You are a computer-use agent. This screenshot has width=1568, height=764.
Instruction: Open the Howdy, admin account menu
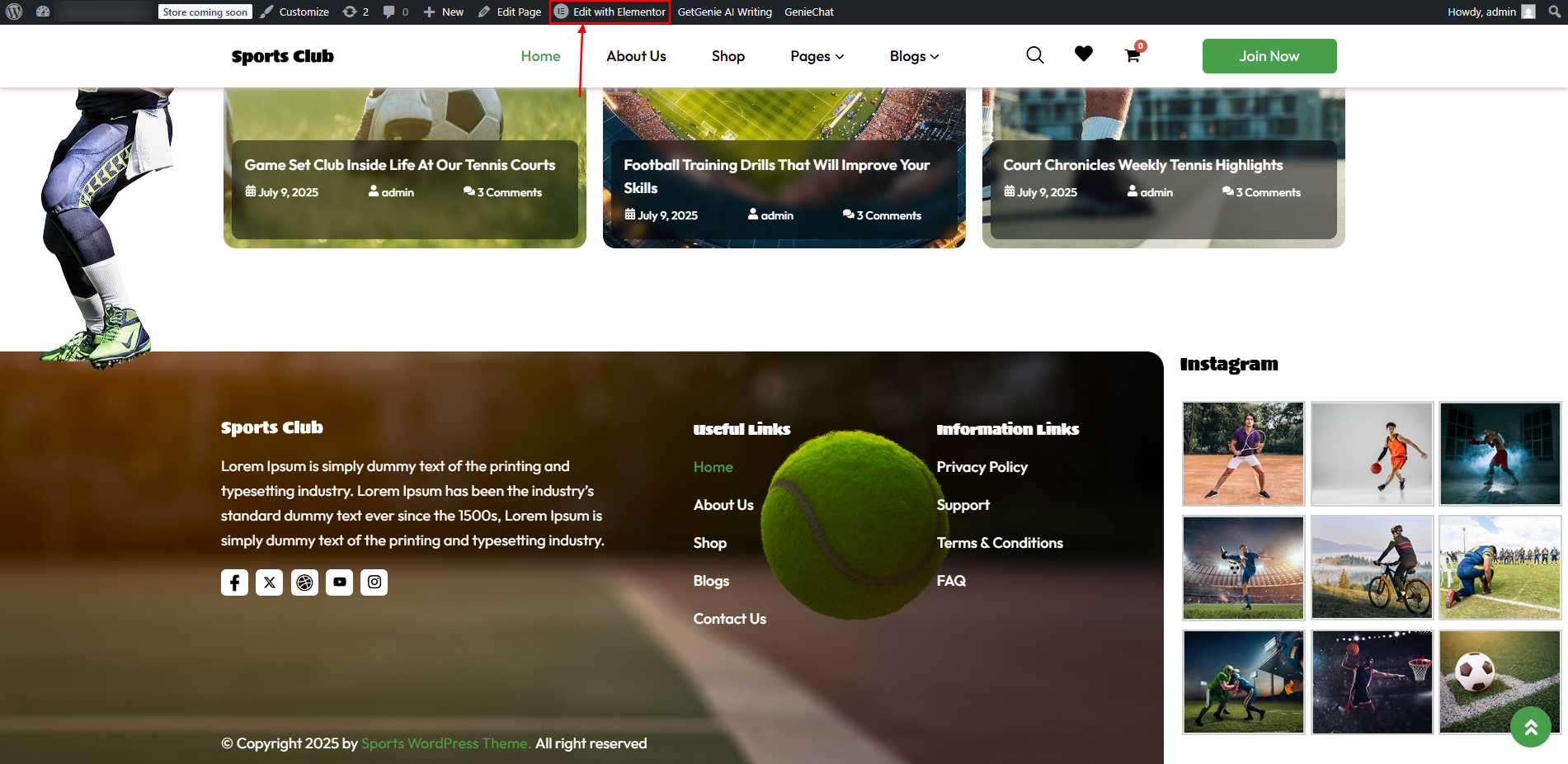click(x=1491, y=12)
